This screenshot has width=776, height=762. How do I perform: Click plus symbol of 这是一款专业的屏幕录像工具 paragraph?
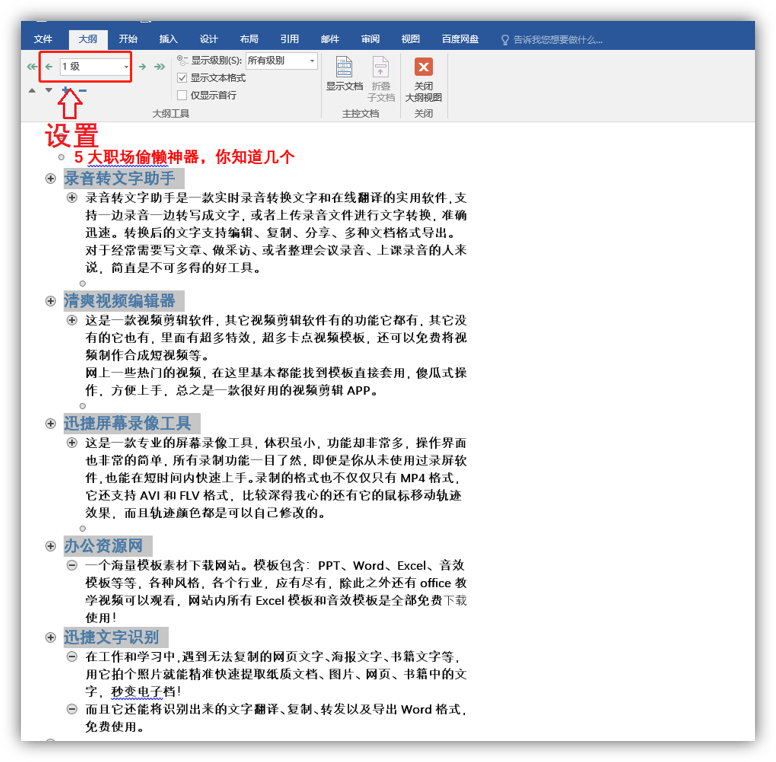pos(72,442)
